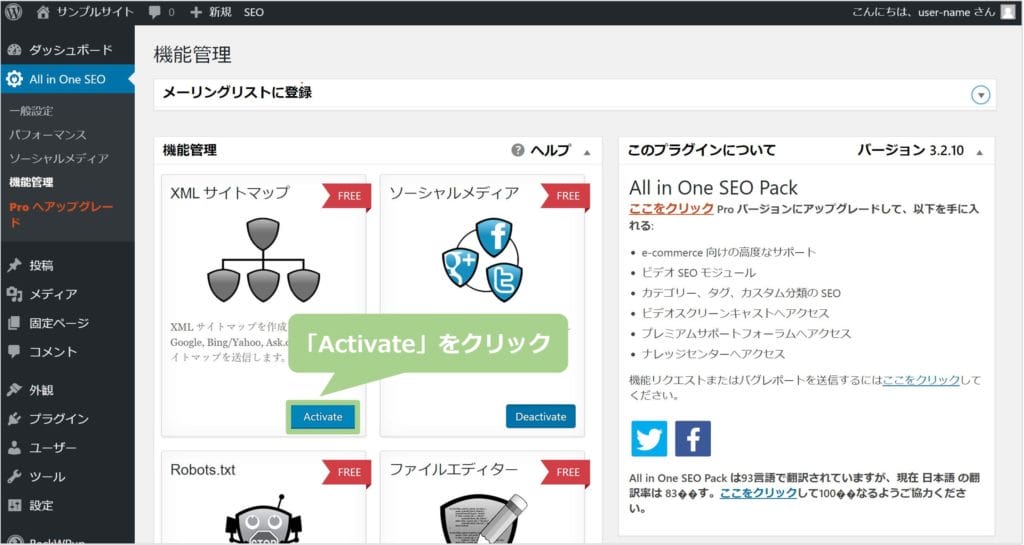1024x545 pixels.
Task: Click the social media shields image
Action: [x=483, y=260]
